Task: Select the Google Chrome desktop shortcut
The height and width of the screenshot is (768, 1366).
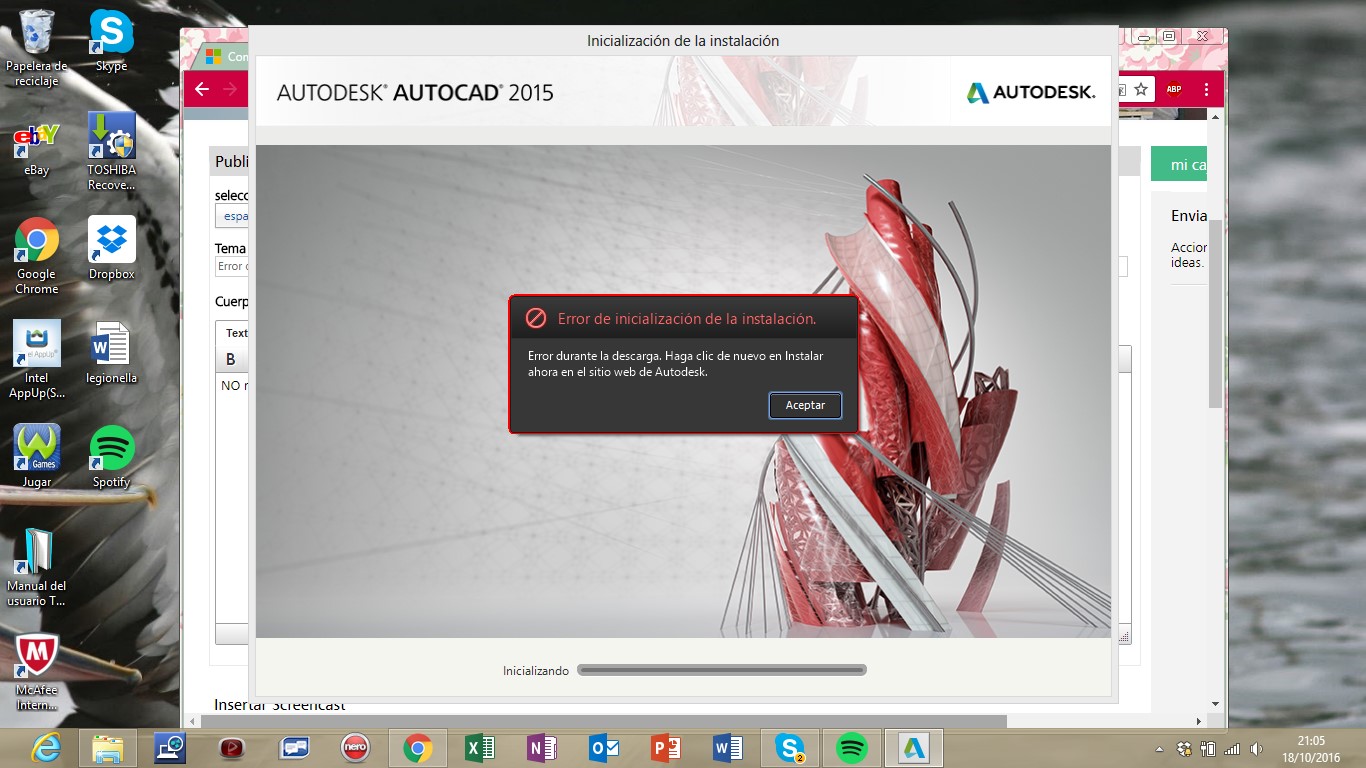Action: pyautogui.click(x=37, y=256)
